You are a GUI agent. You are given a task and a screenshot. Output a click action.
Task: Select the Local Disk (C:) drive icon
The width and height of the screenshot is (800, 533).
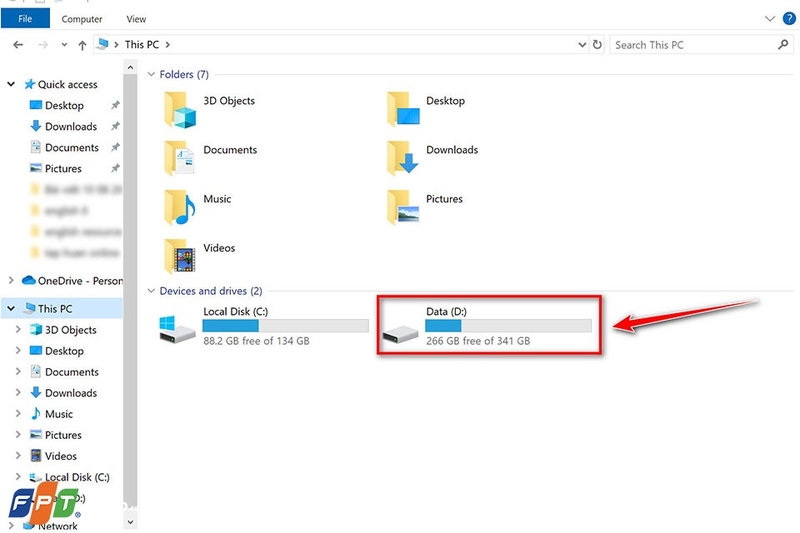177,329
